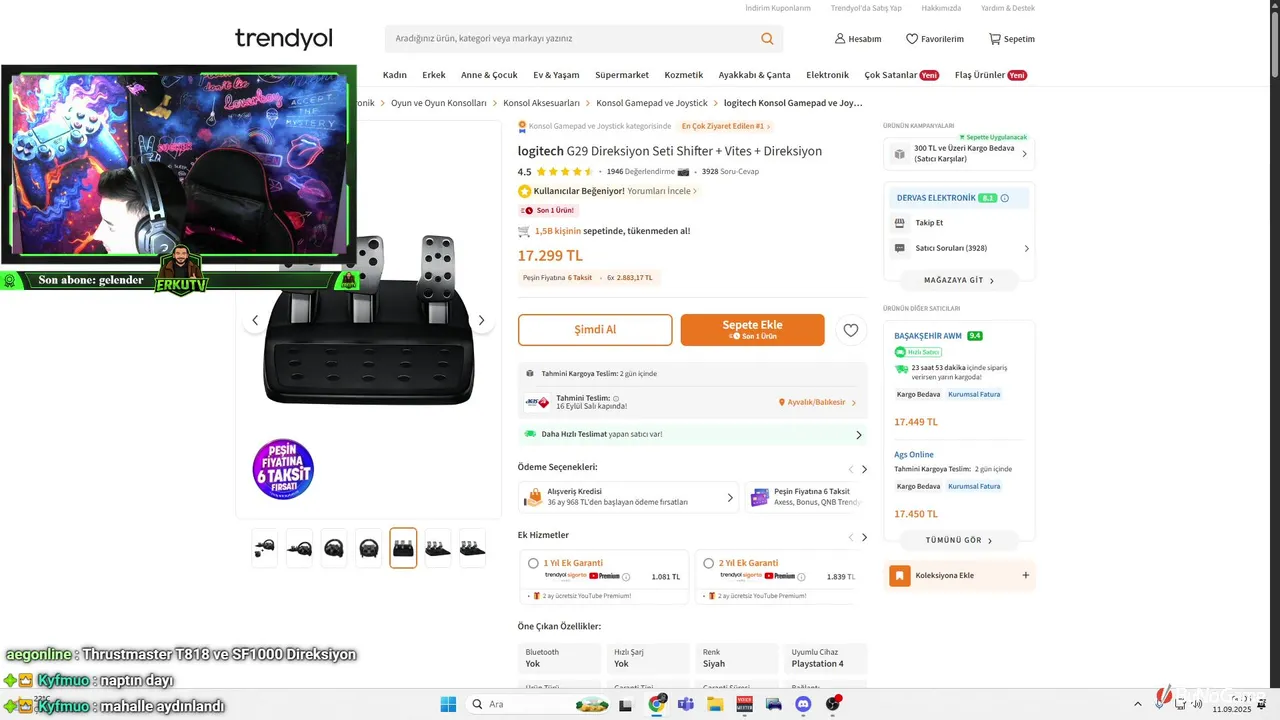Click the product search input field
Image resolution: width=1280 pixels, height=720 pixels.
(x=572, y=39)
